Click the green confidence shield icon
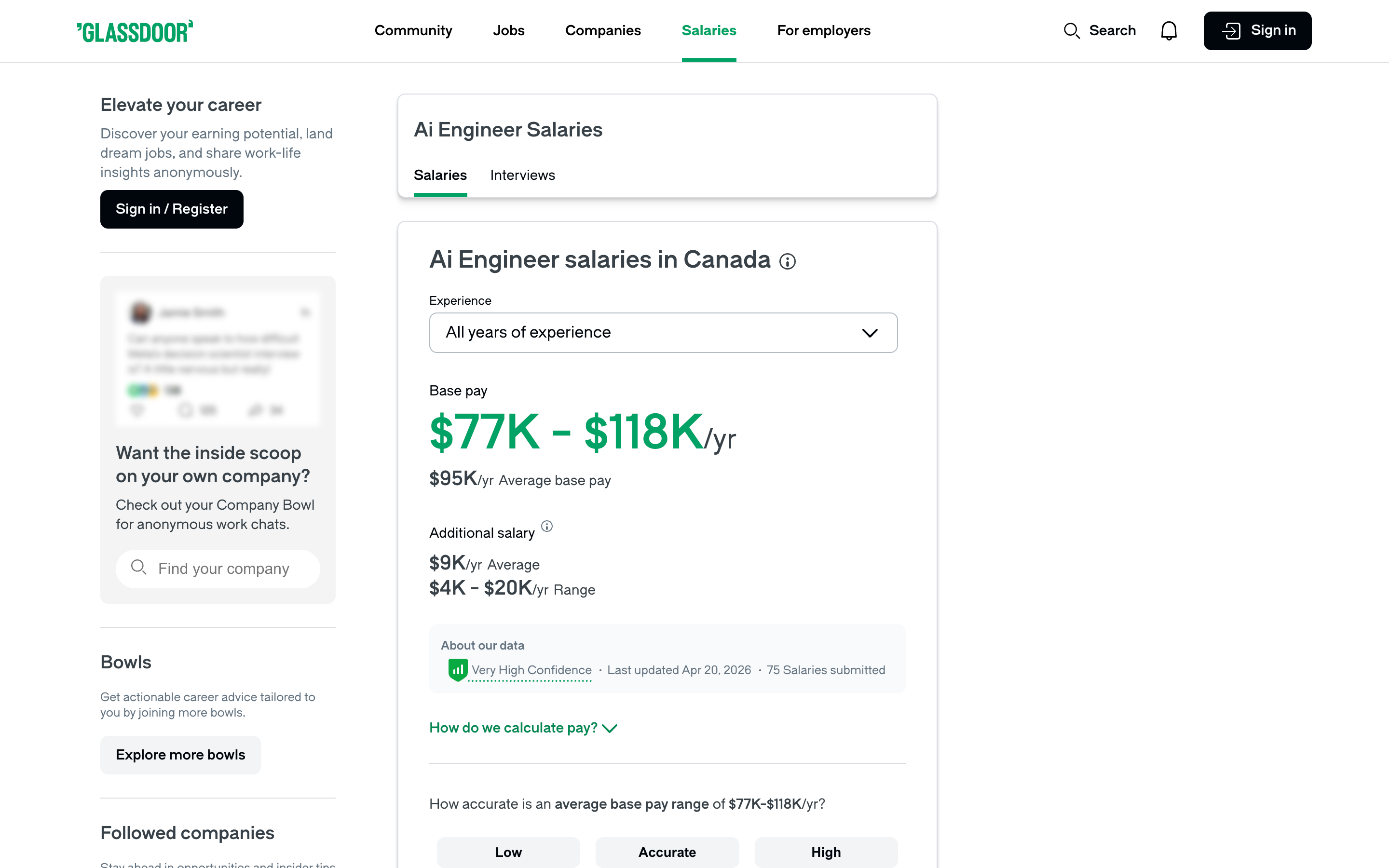The width and height of the screenshot is (1389, 868). pos(457,669)
